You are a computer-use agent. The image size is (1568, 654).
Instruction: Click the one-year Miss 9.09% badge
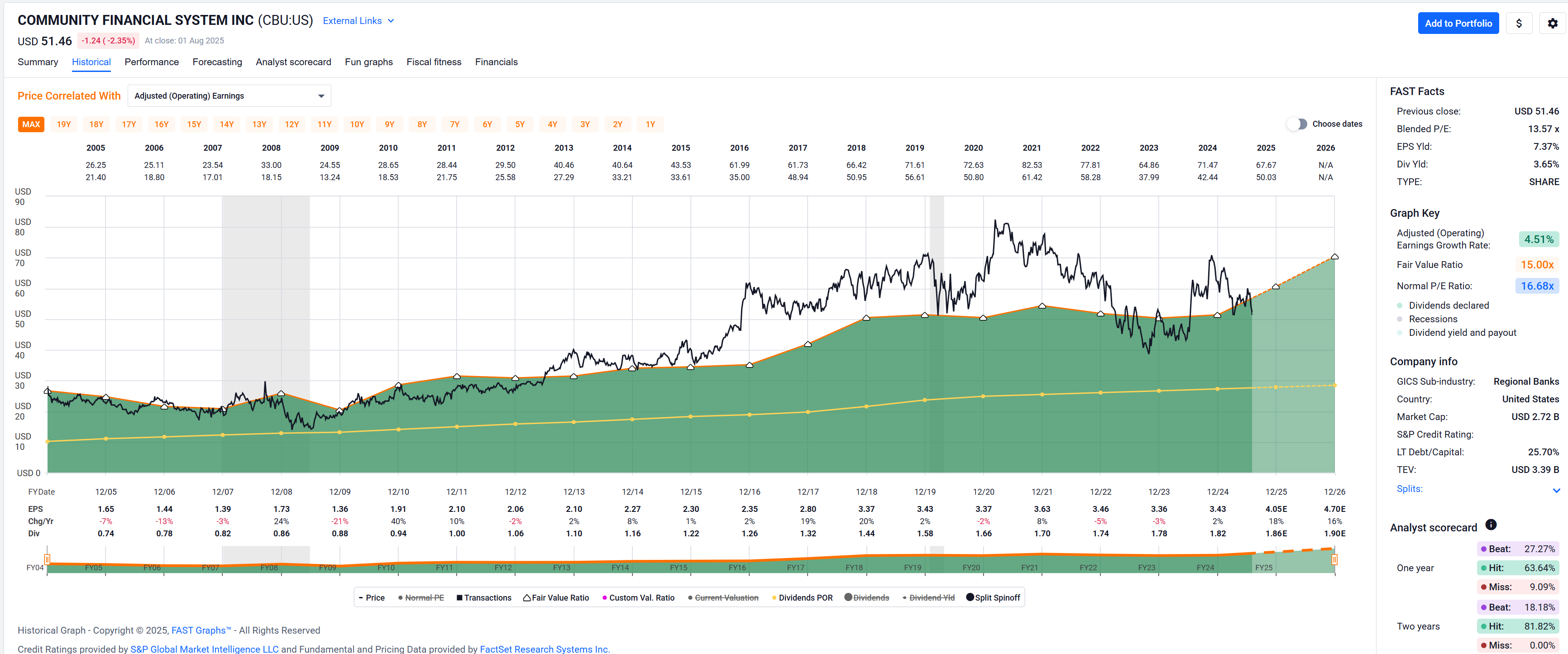pos(1518,587)
